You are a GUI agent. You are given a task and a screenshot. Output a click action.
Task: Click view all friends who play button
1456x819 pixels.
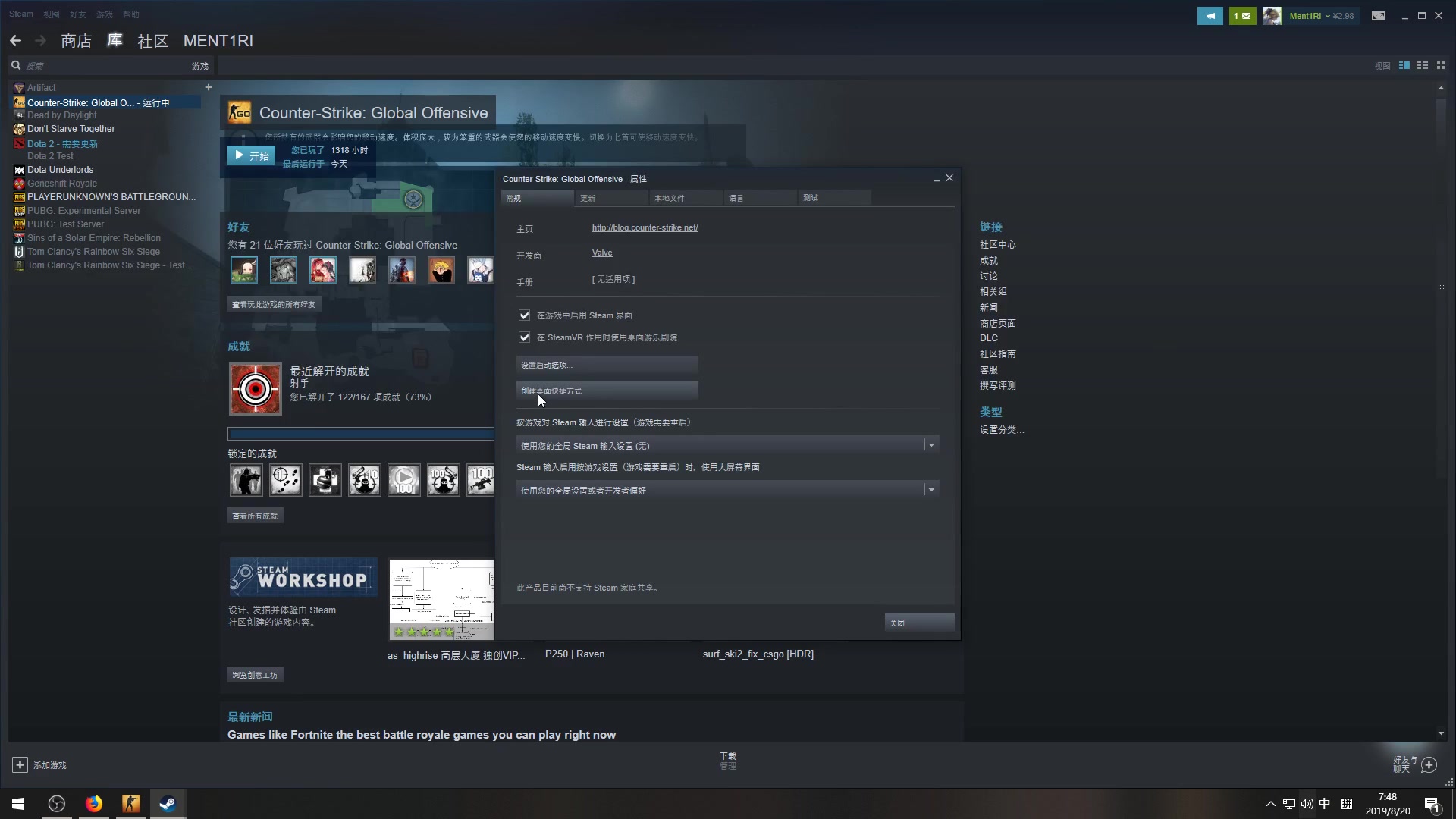pyautogui.click(x=274, y=304)
